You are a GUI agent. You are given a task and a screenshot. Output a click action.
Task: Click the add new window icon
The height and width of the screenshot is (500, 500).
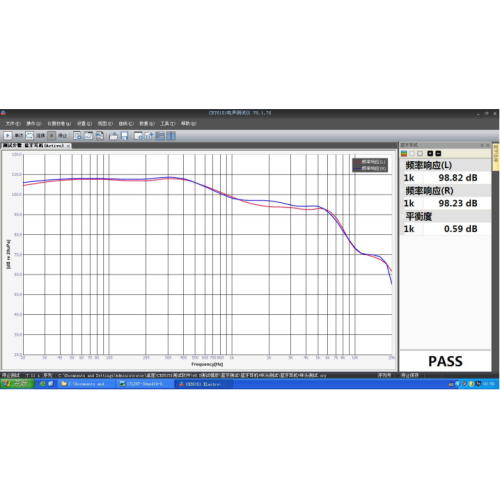click(138, 136)
